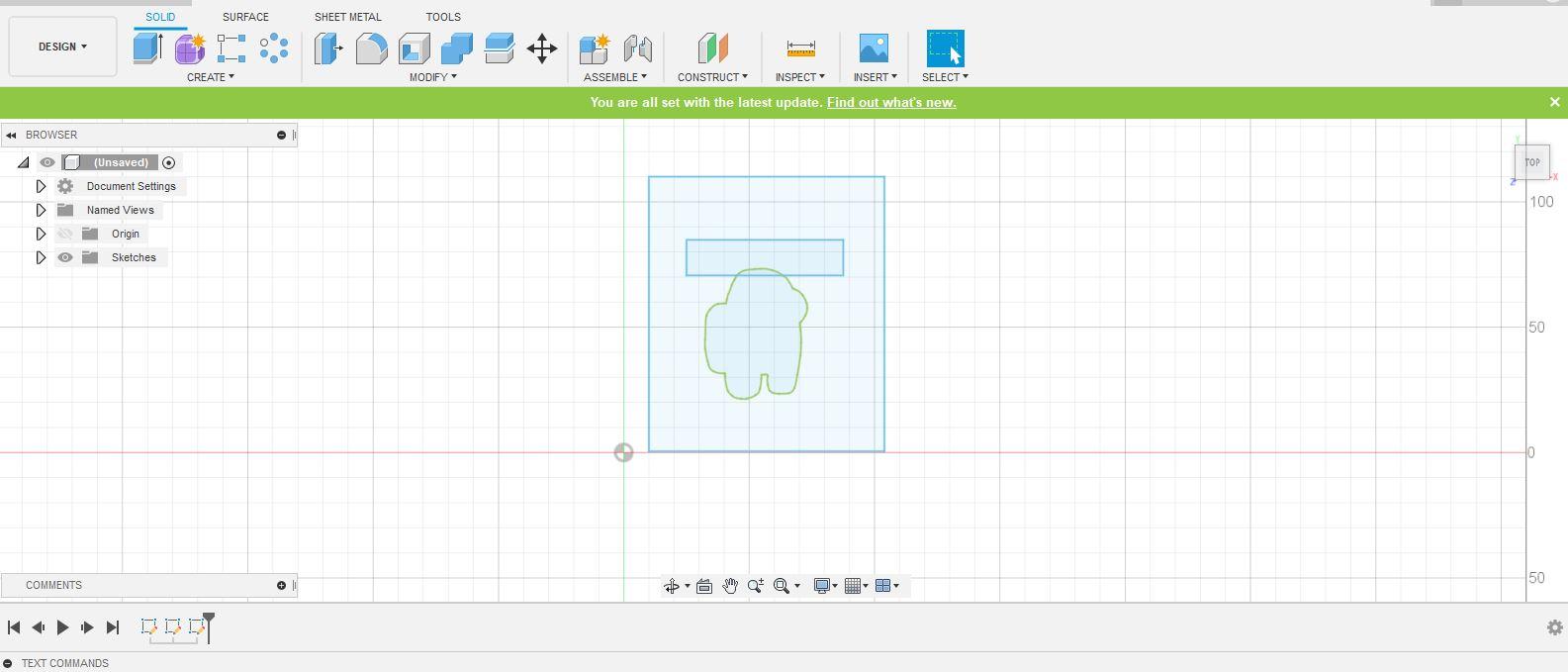Collapse the Unsaved root node
Screen dimensions: 1568x672
(24, 162)
